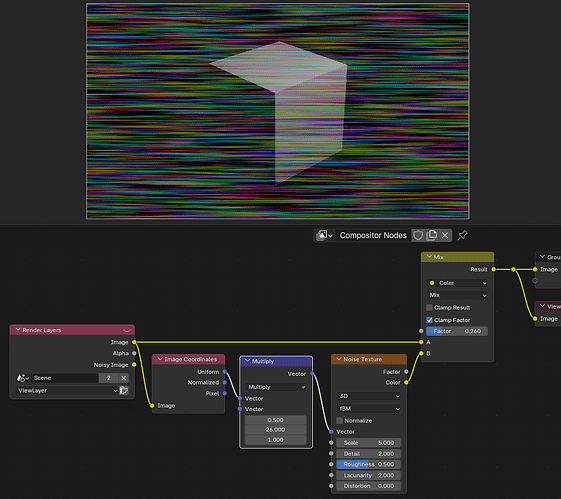Select the ViewLayer dropdown
Screen dimensions: 561x499
pyautogui.click(x=67, y=391)
